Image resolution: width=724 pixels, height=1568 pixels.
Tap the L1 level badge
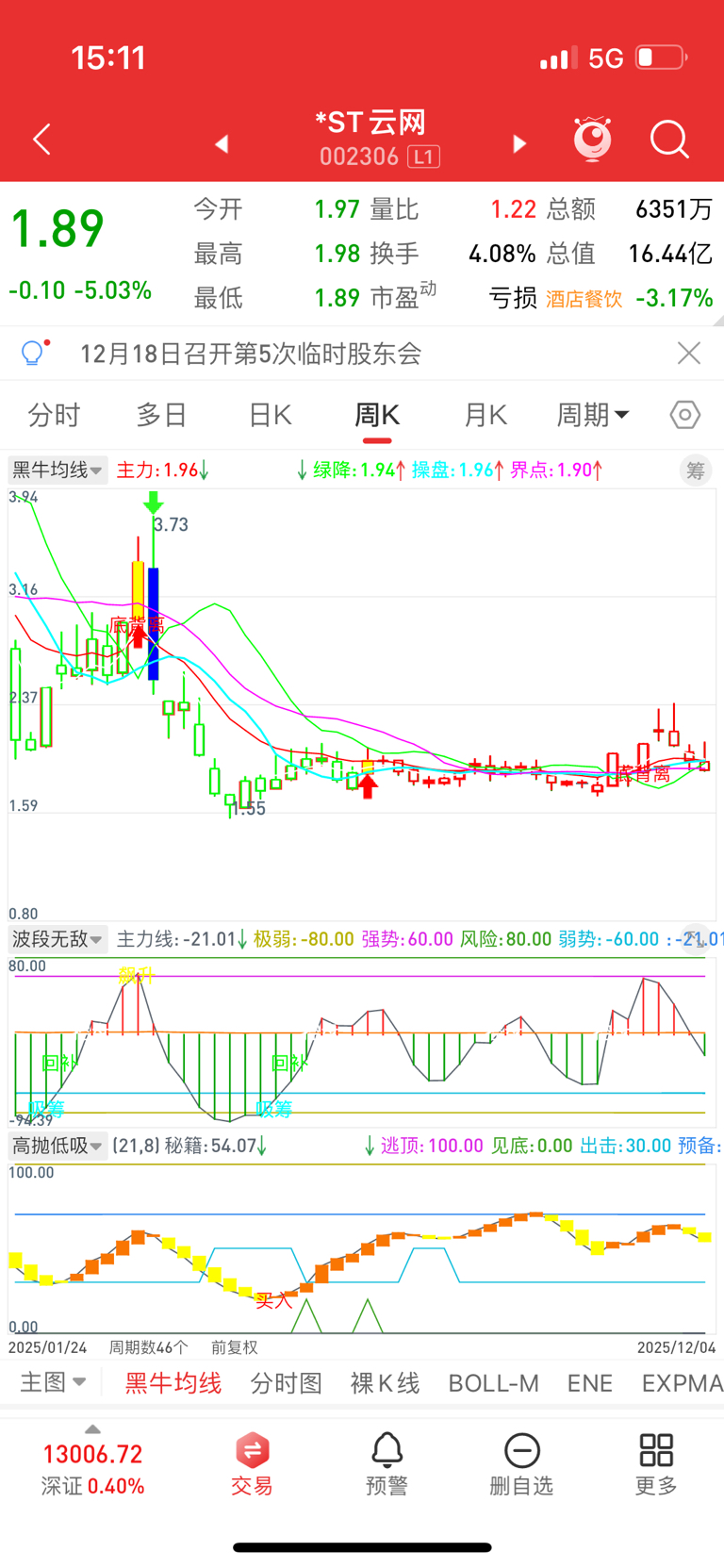point(423,157)
